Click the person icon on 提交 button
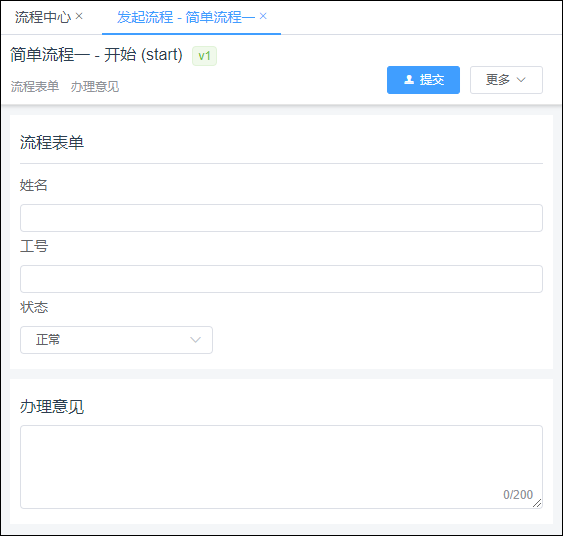The height and width of the screenshot is (536, 563). pyautogui.click(x=409, y=80)
